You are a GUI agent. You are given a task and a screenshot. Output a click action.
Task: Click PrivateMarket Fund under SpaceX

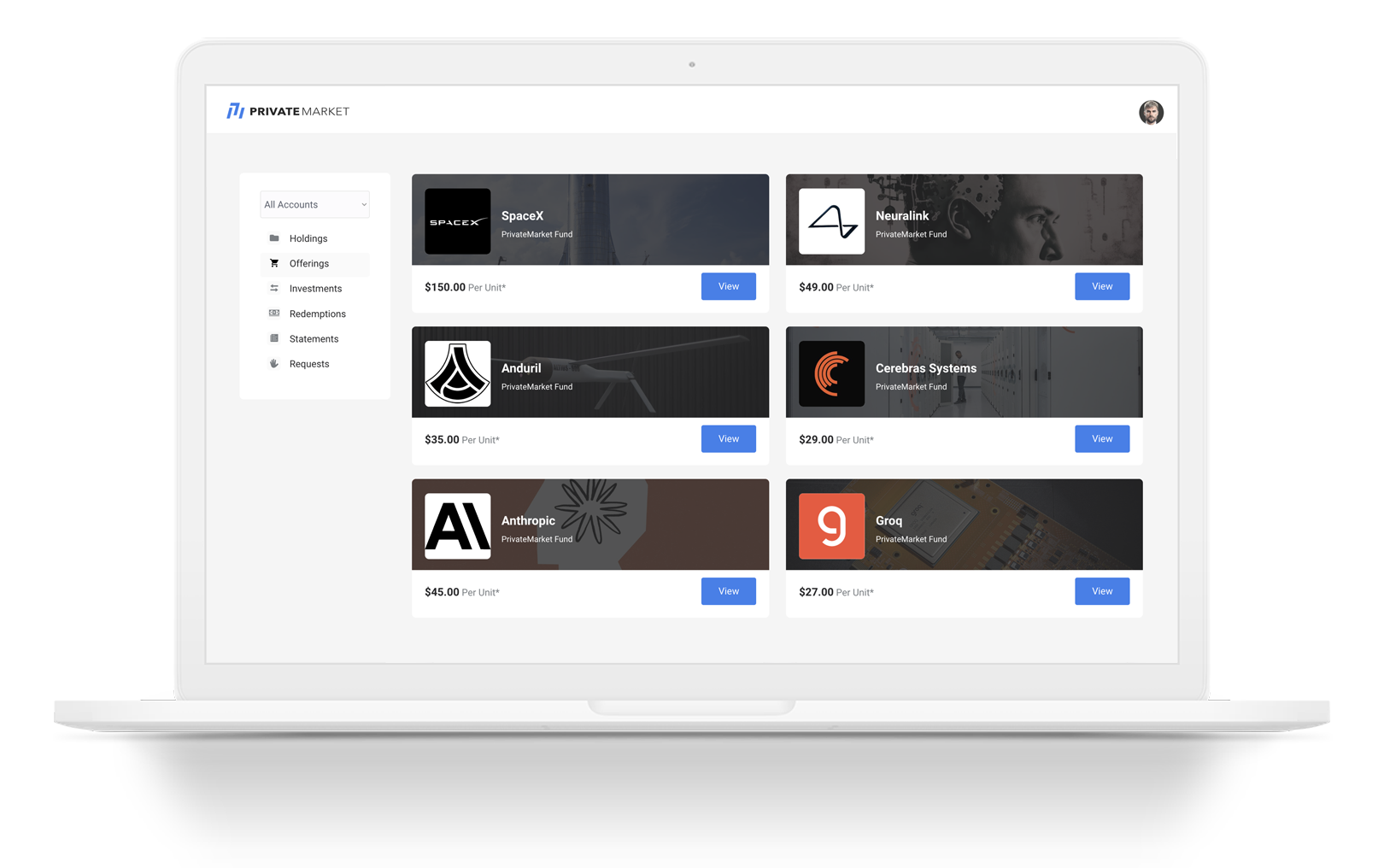(537, 234)
